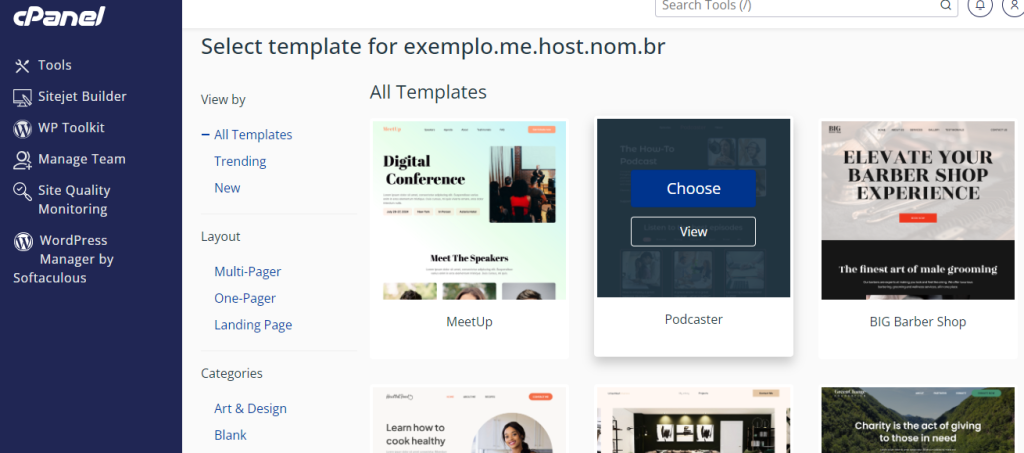Filter by Multi-Pager layout
Image resolution: width=1024 pixels, height=453 pixels.
pos(248,272)
